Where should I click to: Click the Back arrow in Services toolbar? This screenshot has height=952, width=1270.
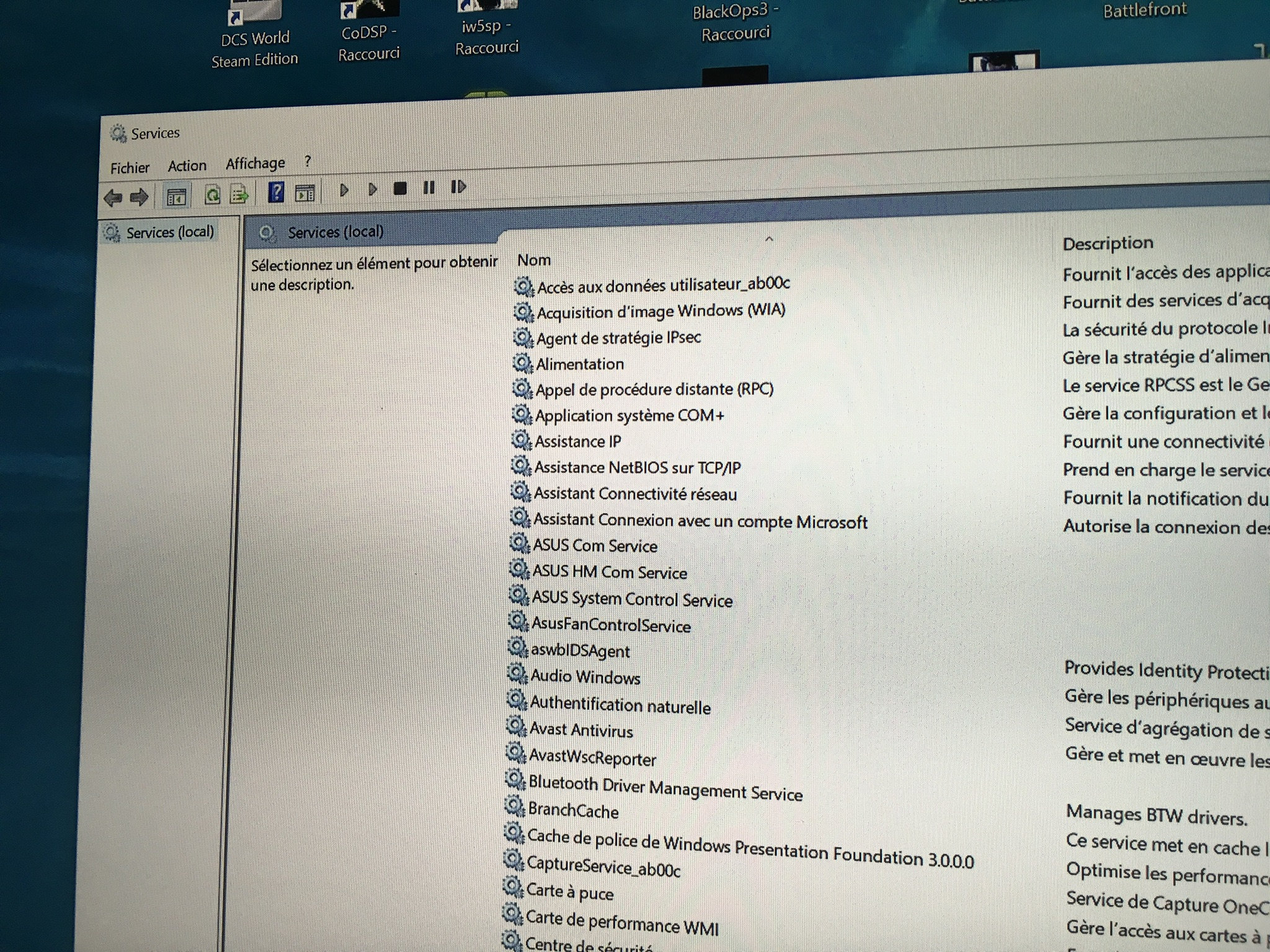point(113,198)
